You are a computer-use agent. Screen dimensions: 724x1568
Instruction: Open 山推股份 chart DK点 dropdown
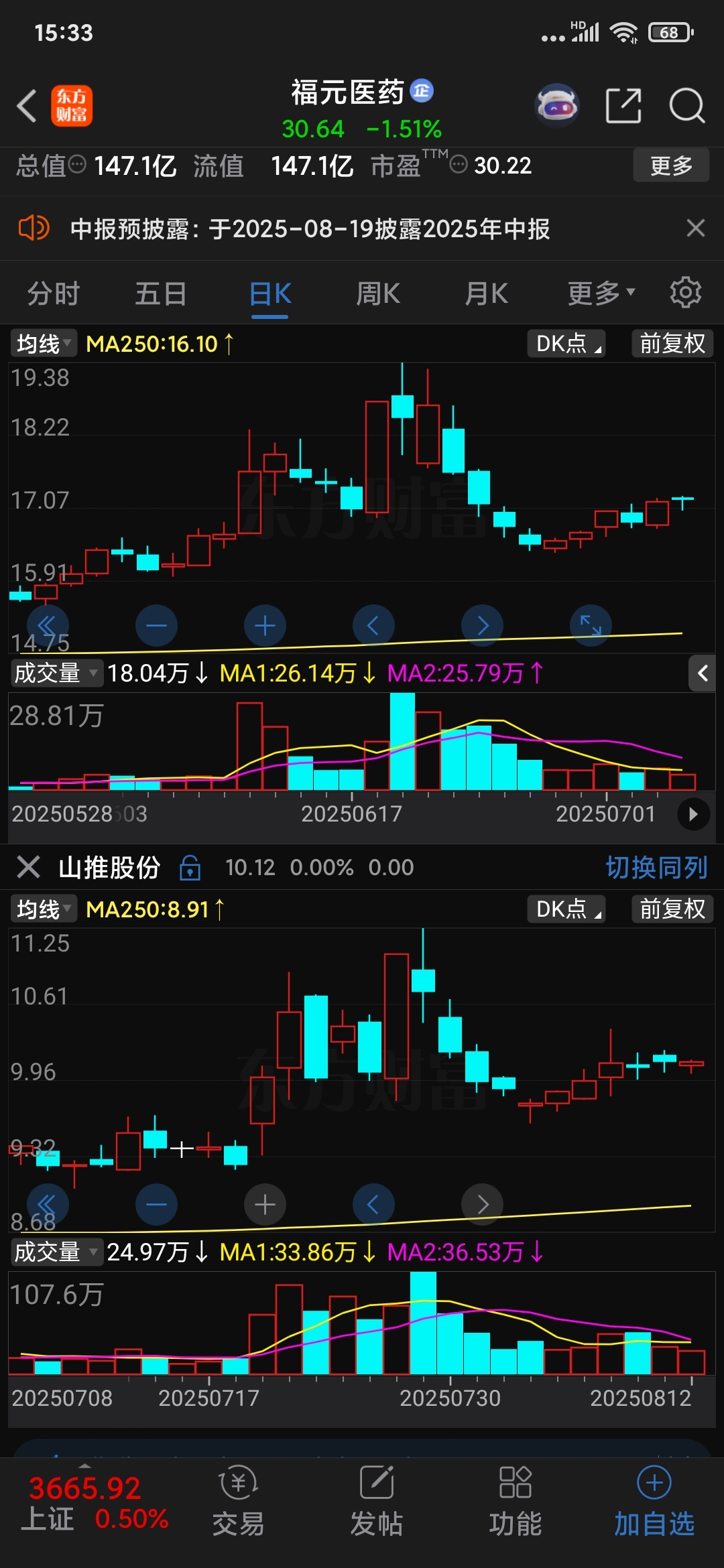coord(567,909)
